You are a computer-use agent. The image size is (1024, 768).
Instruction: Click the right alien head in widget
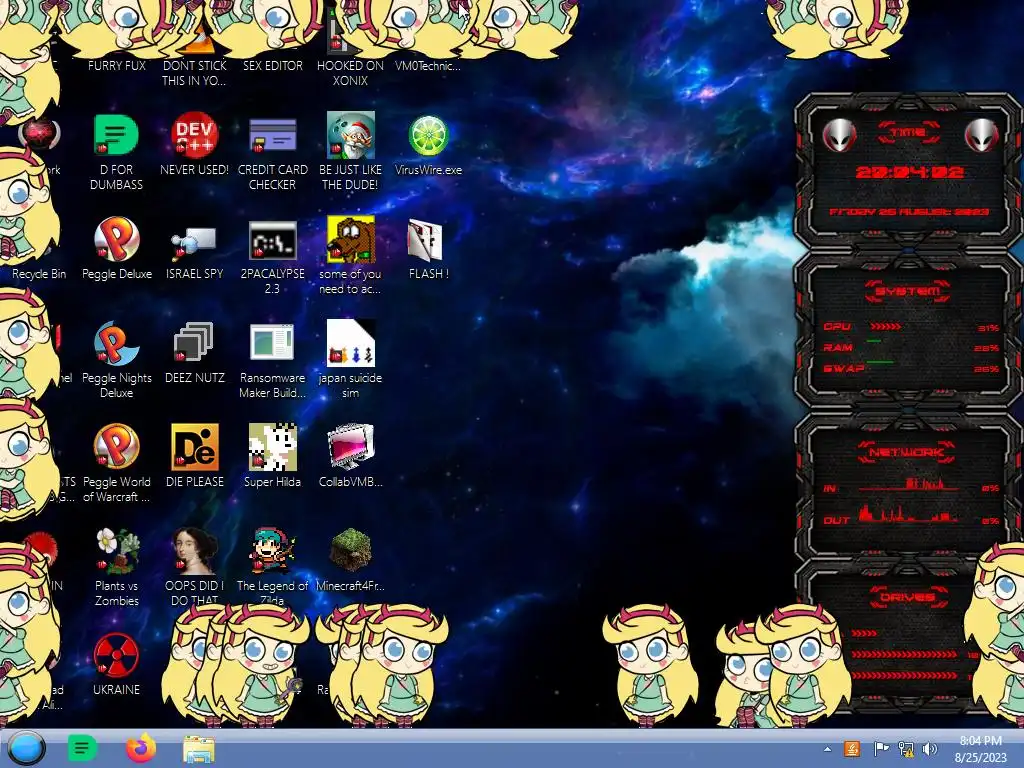pyautogui.click(x=981, y=135)
